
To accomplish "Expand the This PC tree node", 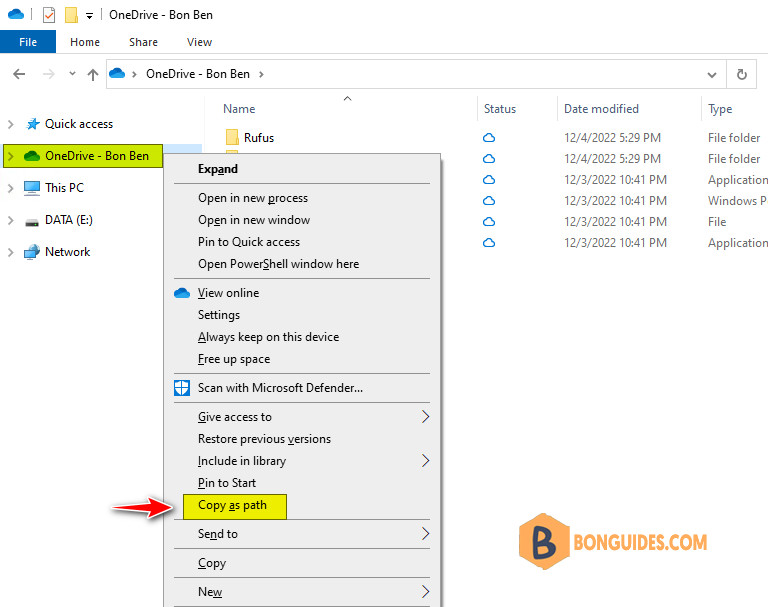I will coord(10,188).
